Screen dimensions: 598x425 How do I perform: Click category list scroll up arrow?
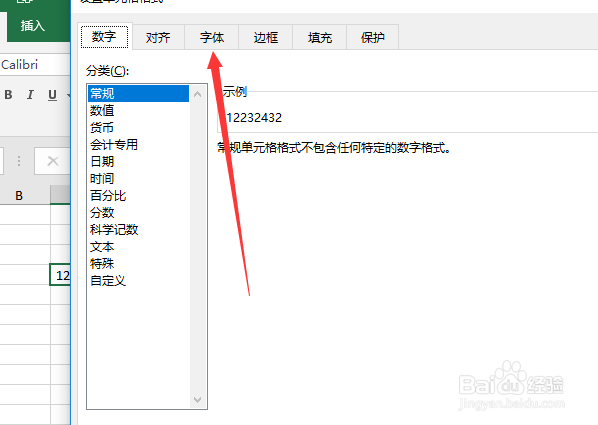[x=198, y=94]
